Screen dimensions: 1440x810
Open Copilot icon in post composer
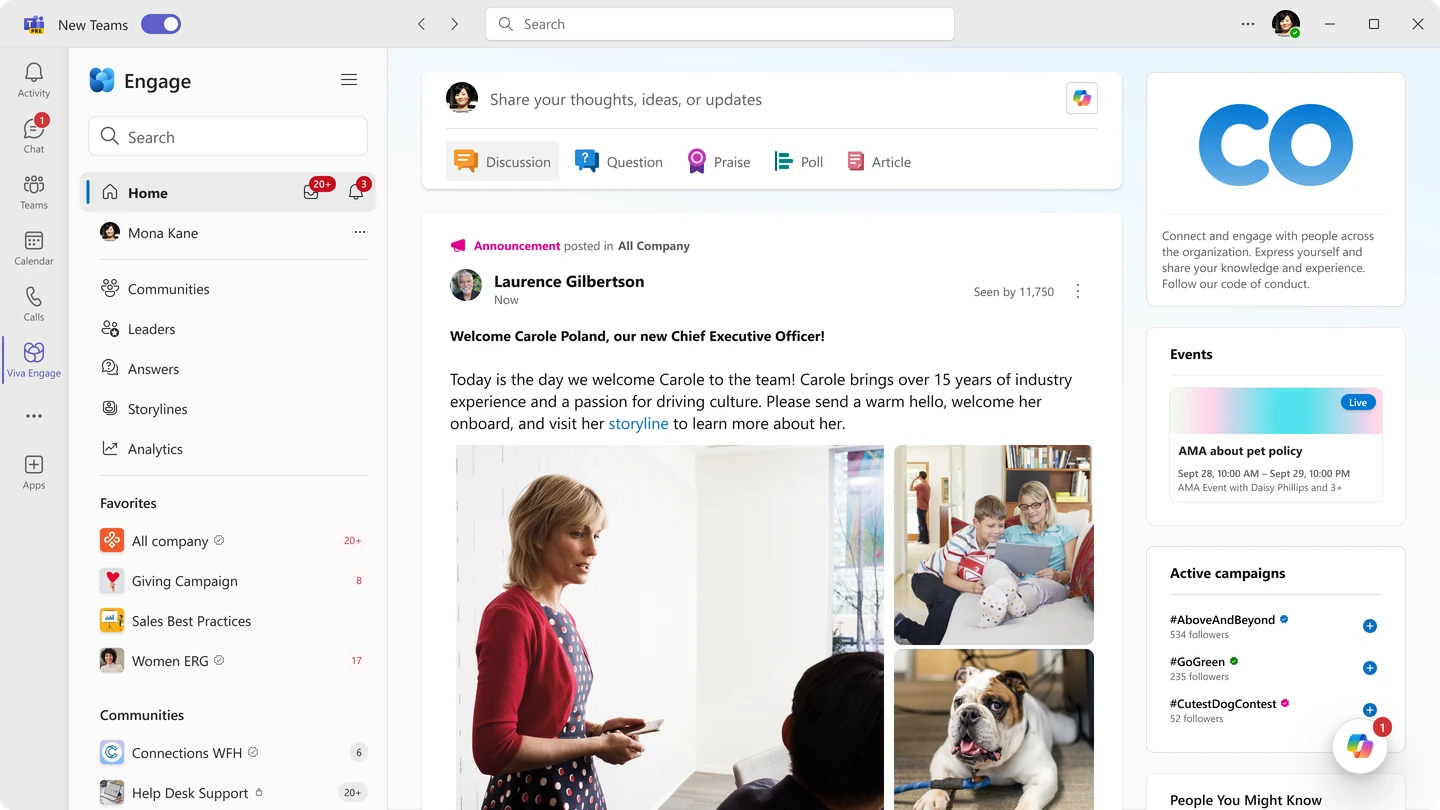(1082, 98)
